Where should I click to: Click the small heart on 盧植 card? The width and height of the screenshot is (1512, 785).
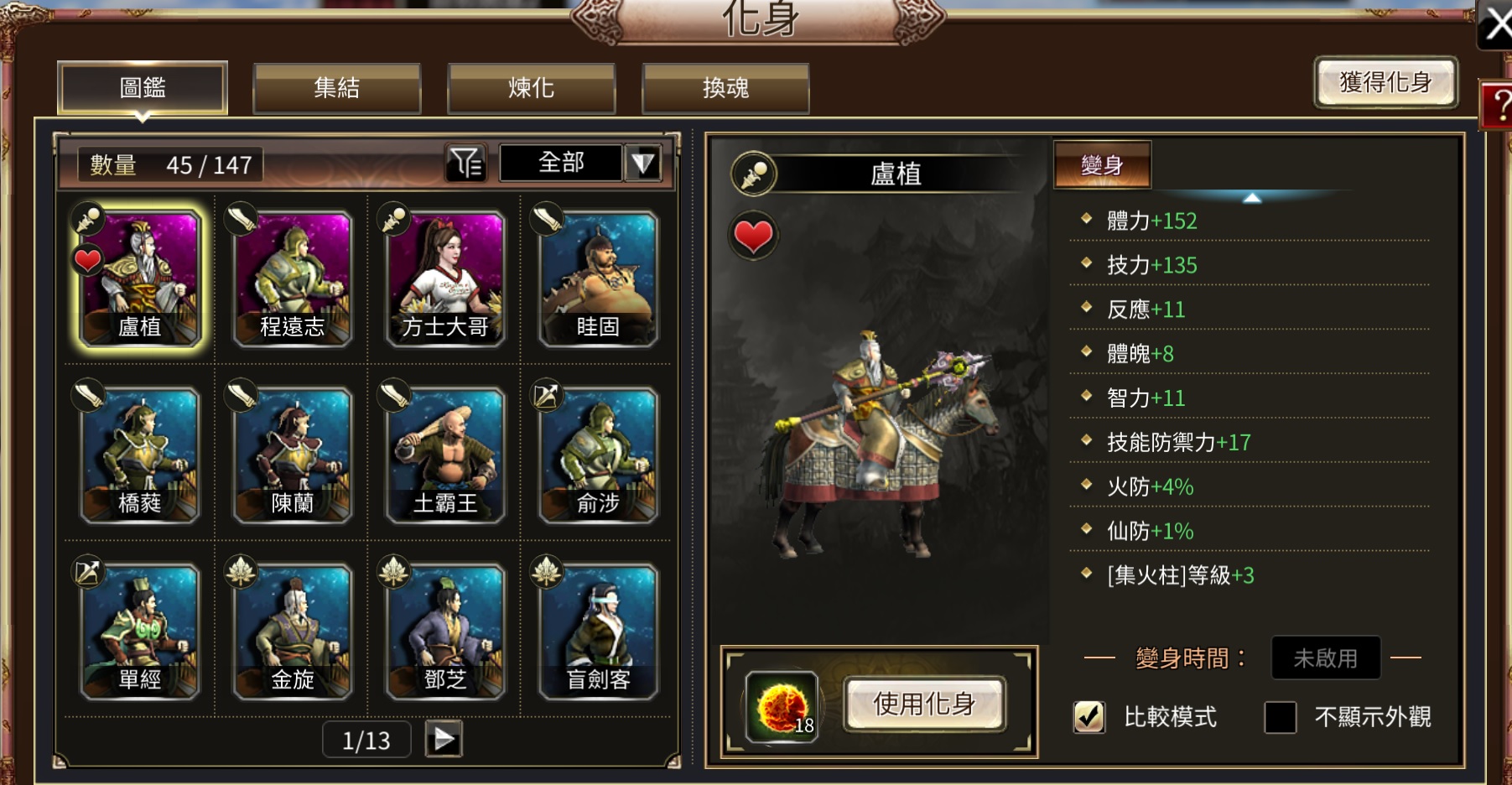[88, 260]
